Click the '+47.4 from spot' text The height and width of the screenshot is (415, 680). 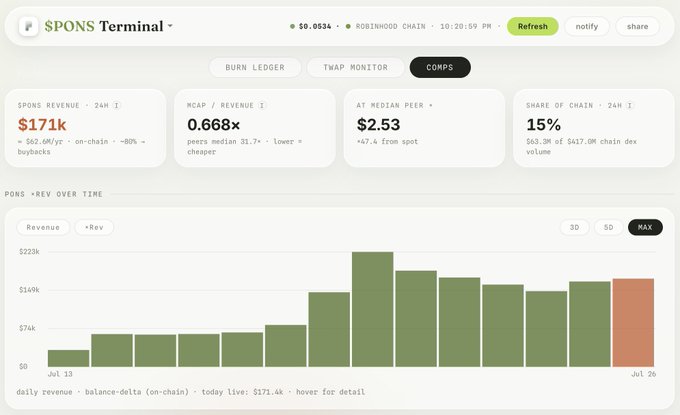point(387,141)
